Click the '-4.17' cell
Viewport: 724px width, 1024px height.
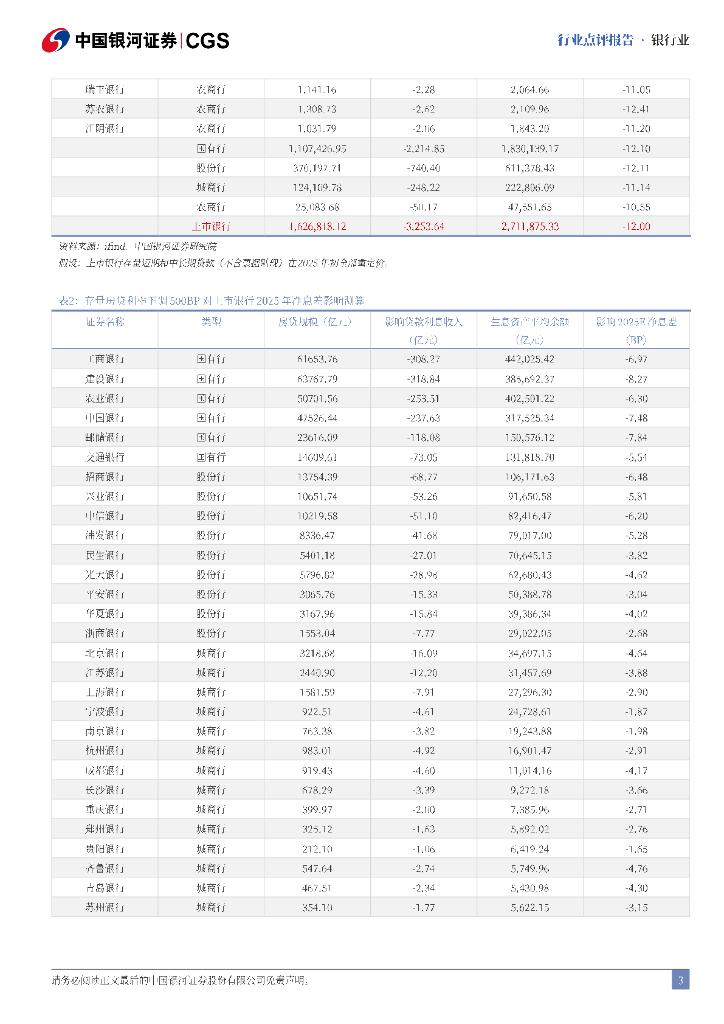636,771
